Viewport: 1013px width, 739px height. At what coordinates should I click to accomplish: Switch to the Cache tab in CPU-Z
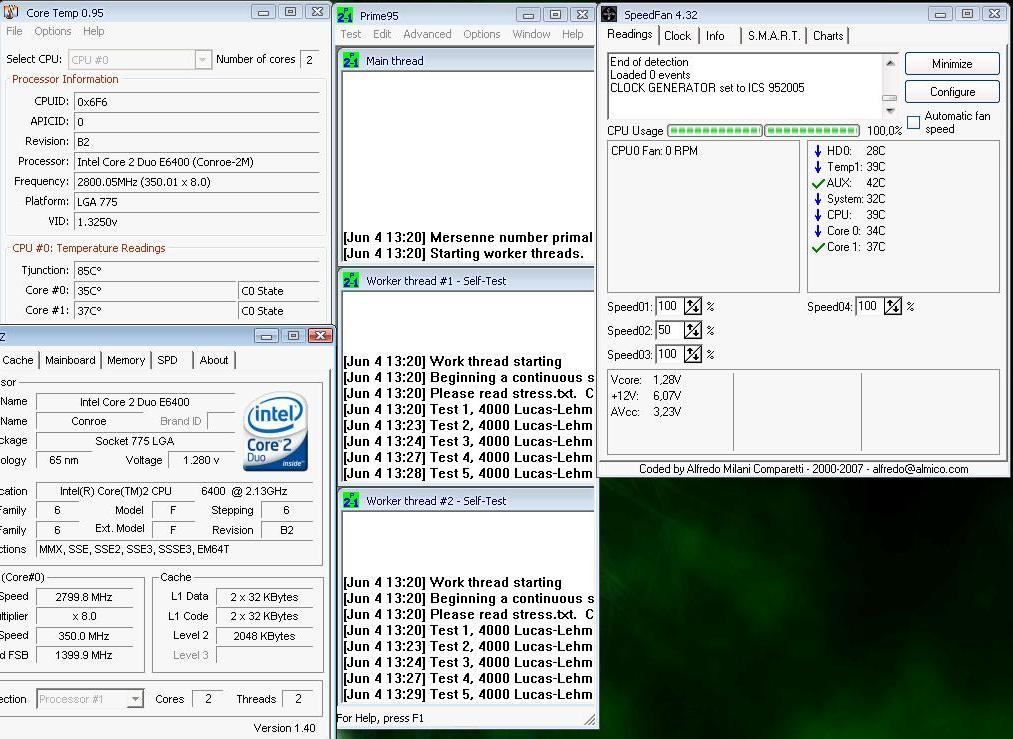pos(18,360)
